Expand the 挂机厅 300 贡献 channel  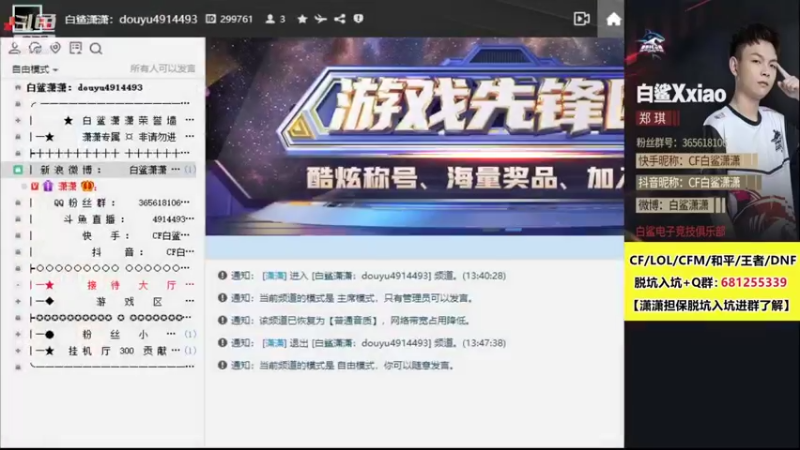pyautogui.click(x=18, y=351)
